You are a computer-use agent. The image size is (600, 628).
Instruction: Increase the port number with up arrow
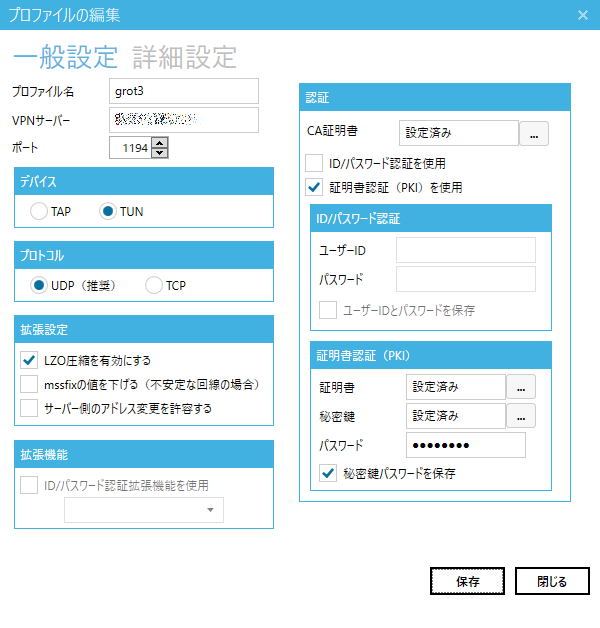[160, 143]
